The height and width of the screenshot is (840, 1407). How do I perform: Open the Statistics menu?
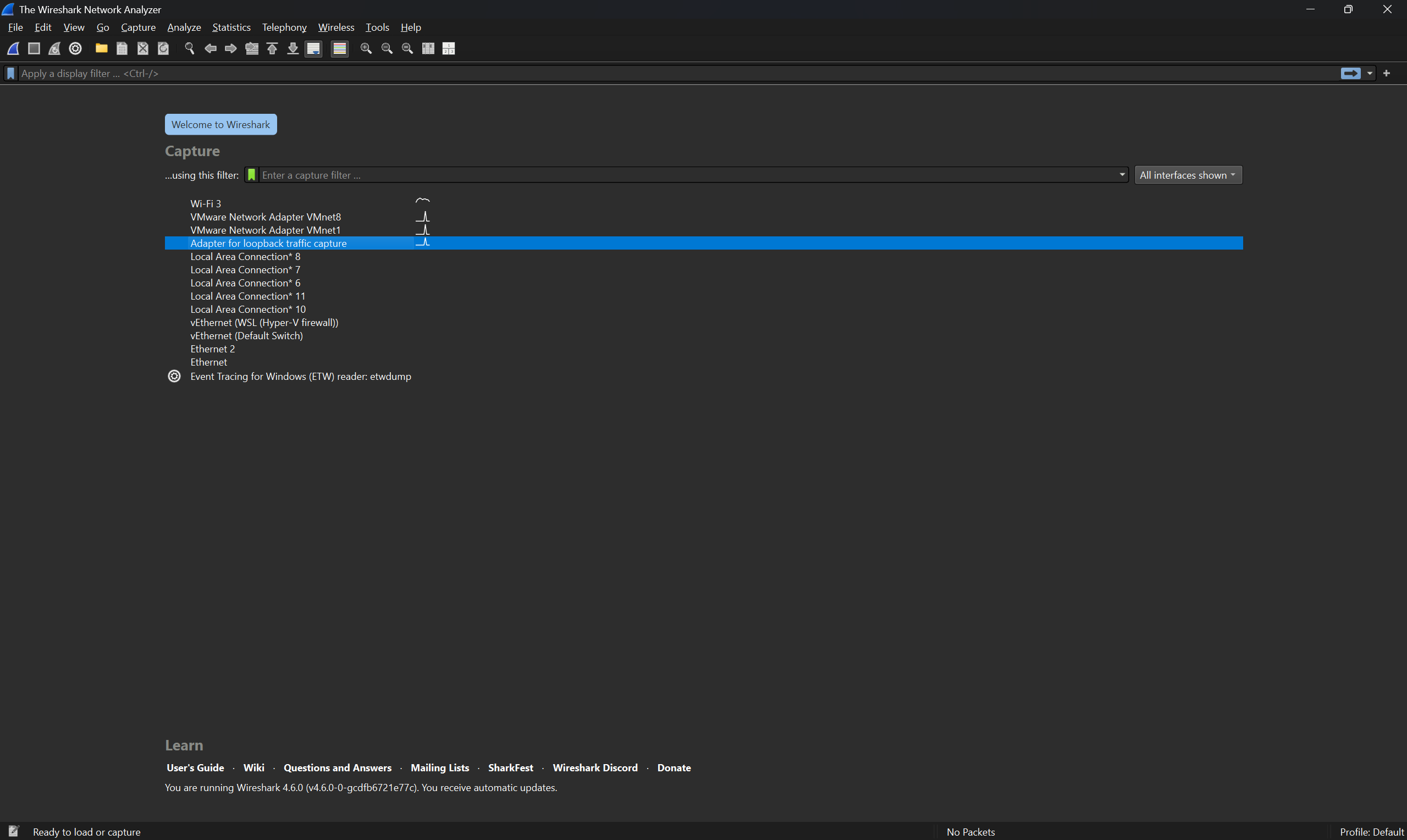point(231,27)
